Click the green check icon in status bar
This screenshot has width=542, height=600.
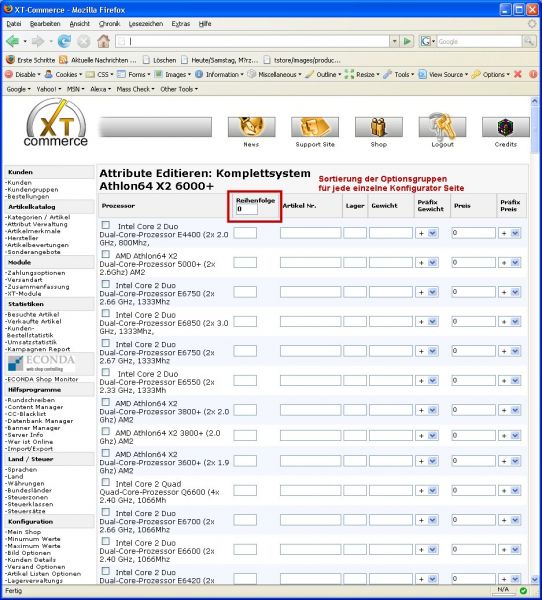click(x=523, y=590)
